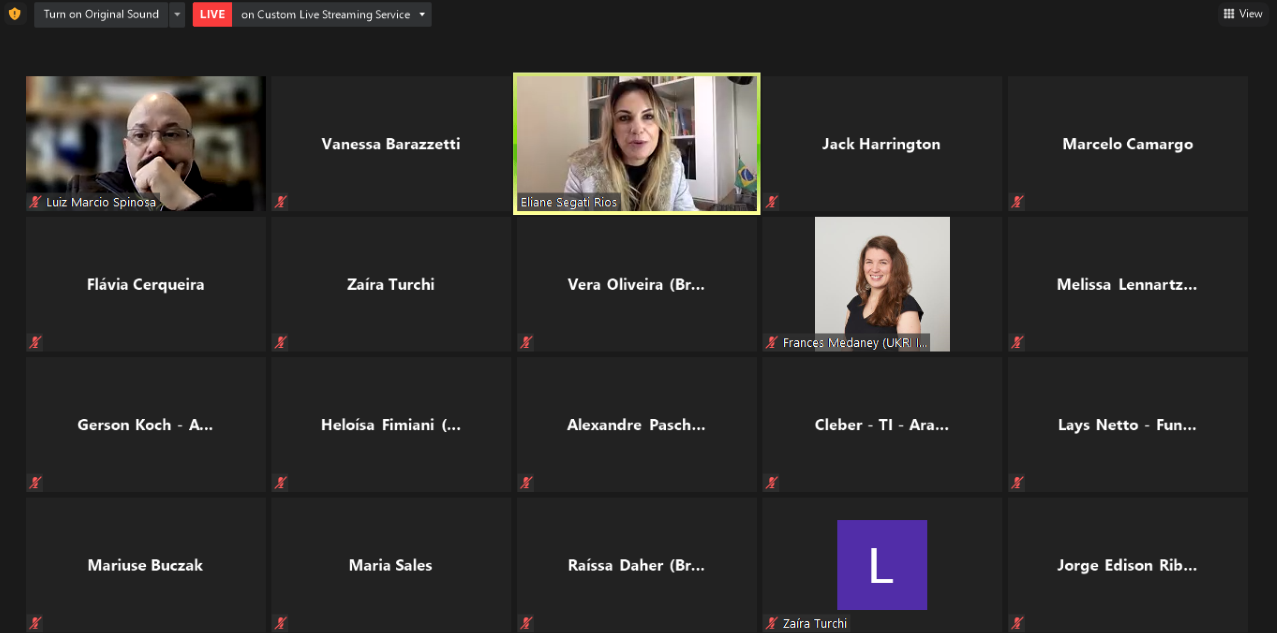Open the arrow menu beside Original Sound
The width and height of the screenshot is (1277, 633).
click(x=177, y=14)
